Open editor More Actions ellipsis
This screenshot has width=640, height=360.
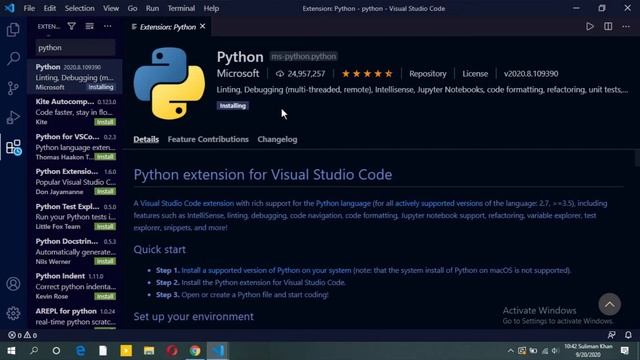click(626, 27)
